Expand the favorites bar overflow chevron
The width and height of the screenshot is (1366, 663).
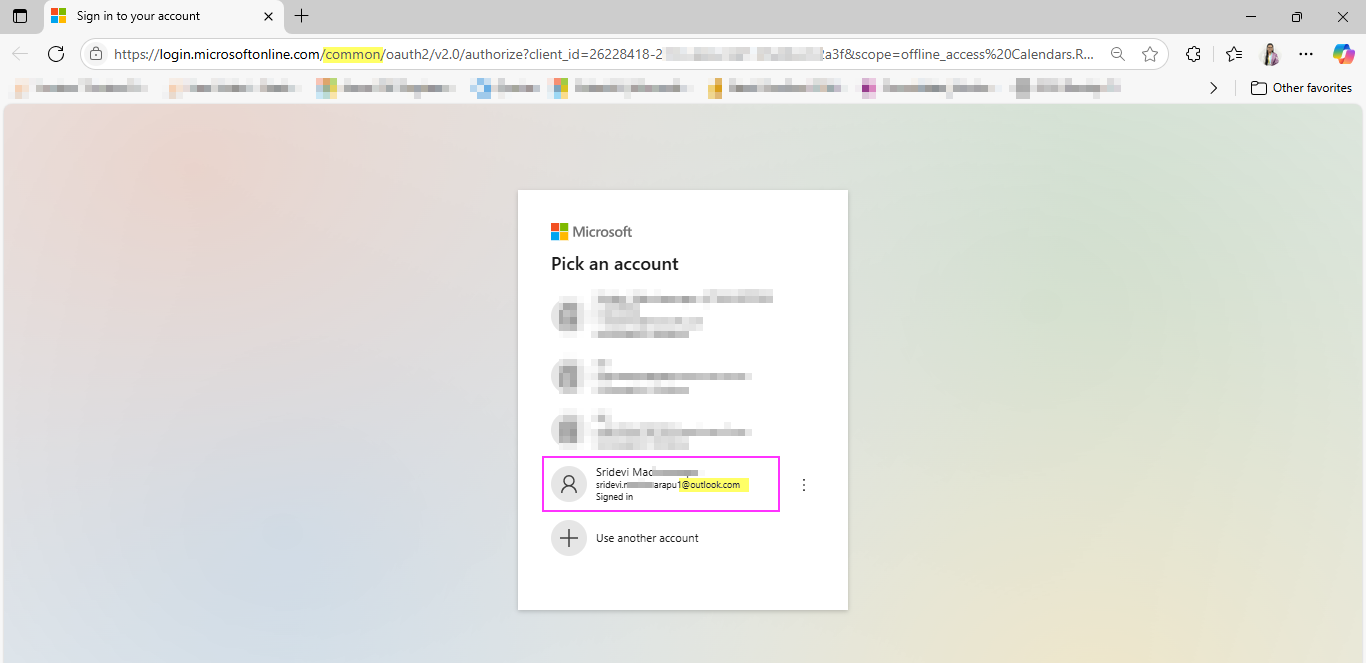(1213, 88)
